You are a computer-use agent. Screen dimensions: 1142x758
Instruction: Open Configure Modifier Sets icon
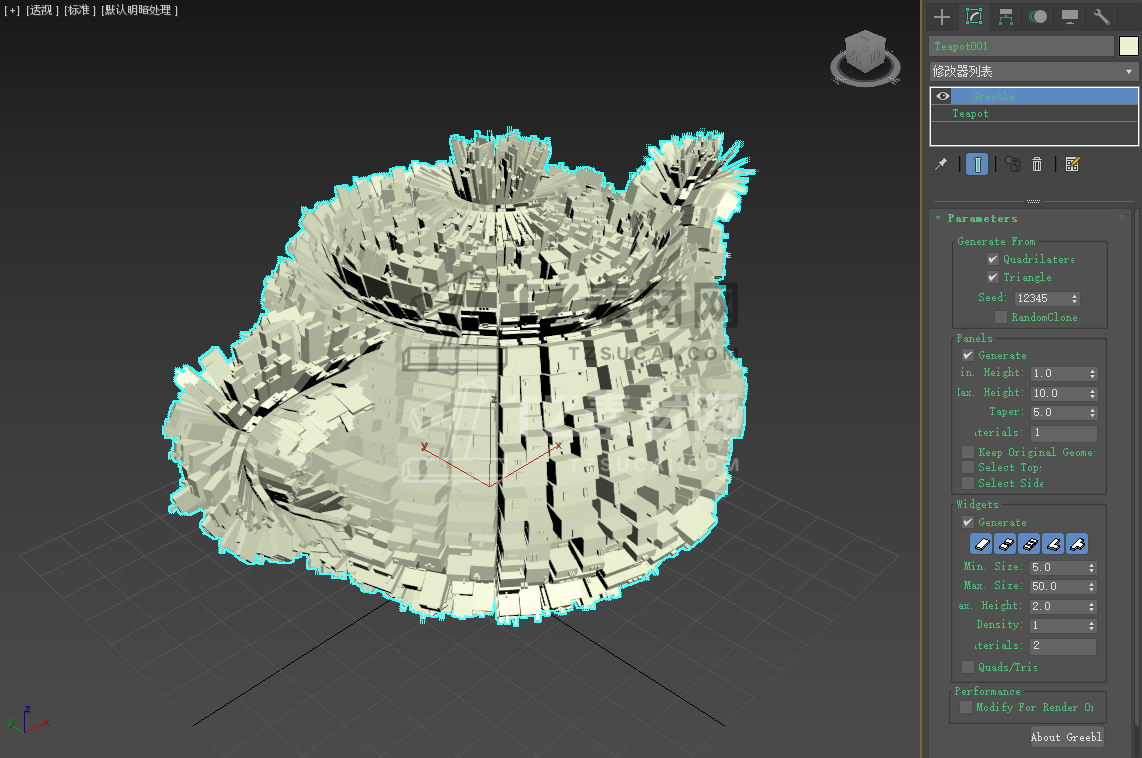1072,165
